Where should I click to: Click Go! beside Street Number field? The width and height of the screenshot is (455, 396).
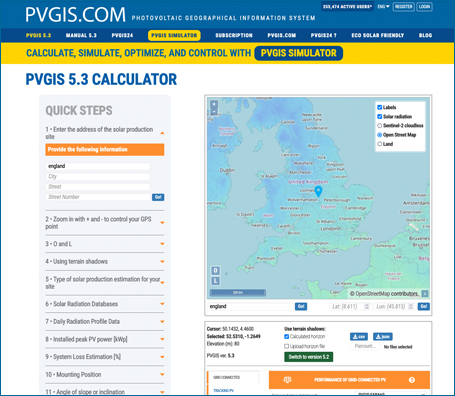tap(158, 197)
